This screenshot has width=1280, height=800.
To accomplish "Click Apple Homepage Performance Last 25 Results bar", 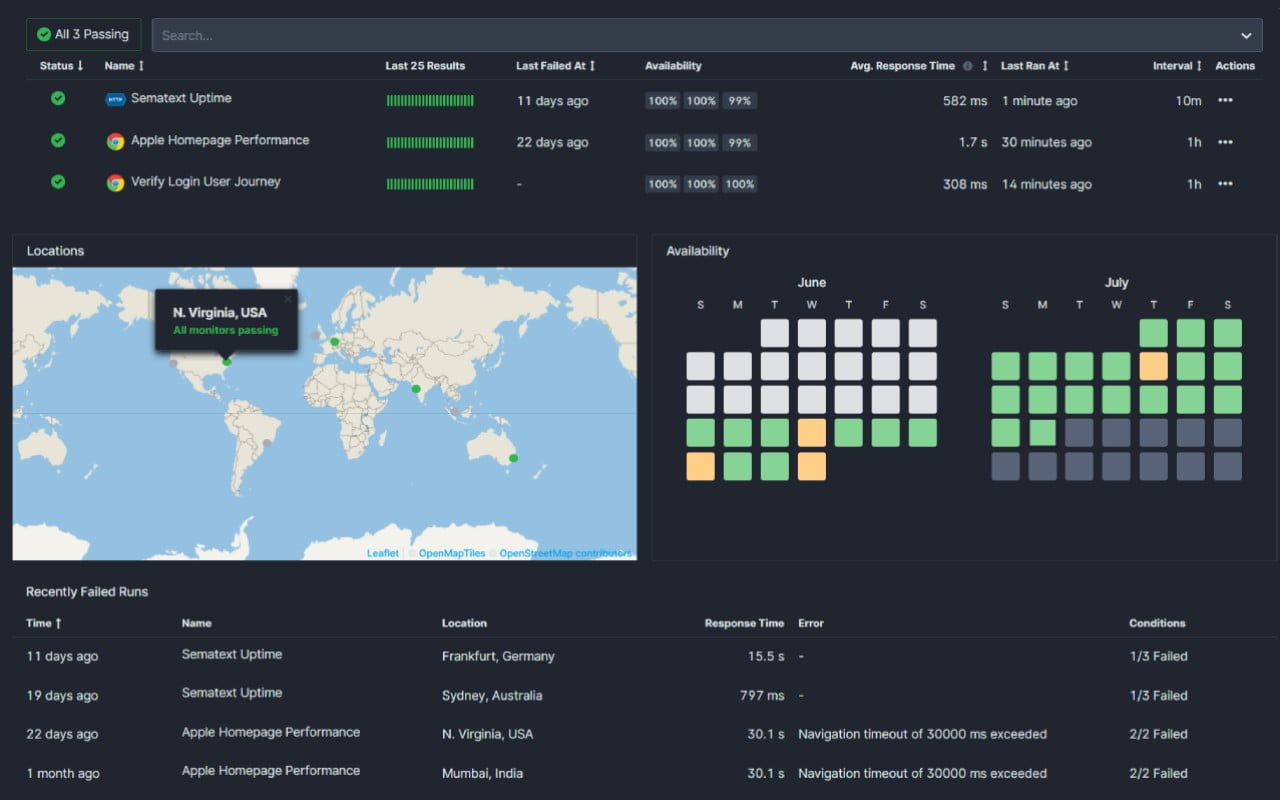I will pyautogui.click(x=430, y=143).
